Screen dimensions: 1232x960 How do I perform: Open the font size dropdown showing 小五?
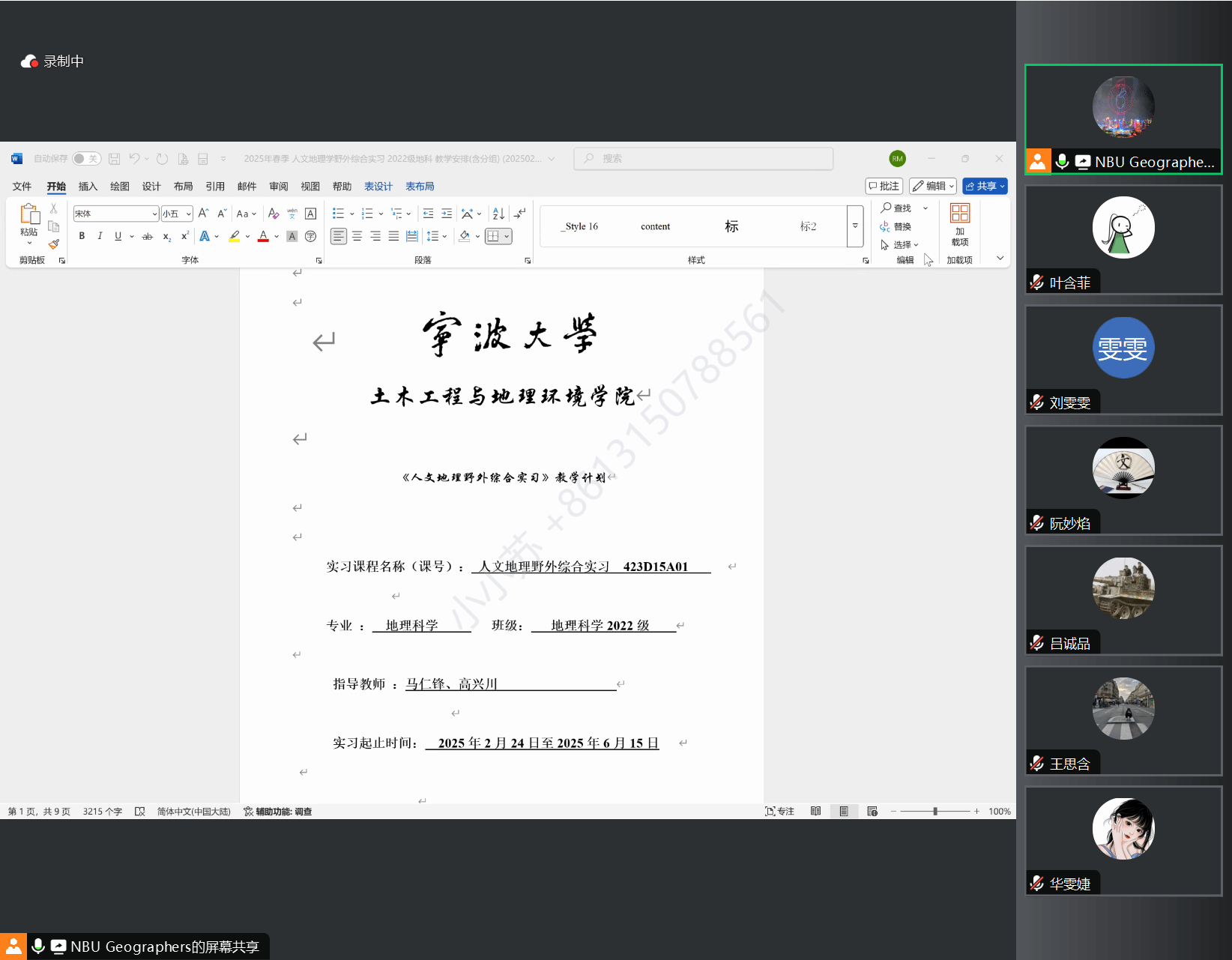click(x=178, y=214)
